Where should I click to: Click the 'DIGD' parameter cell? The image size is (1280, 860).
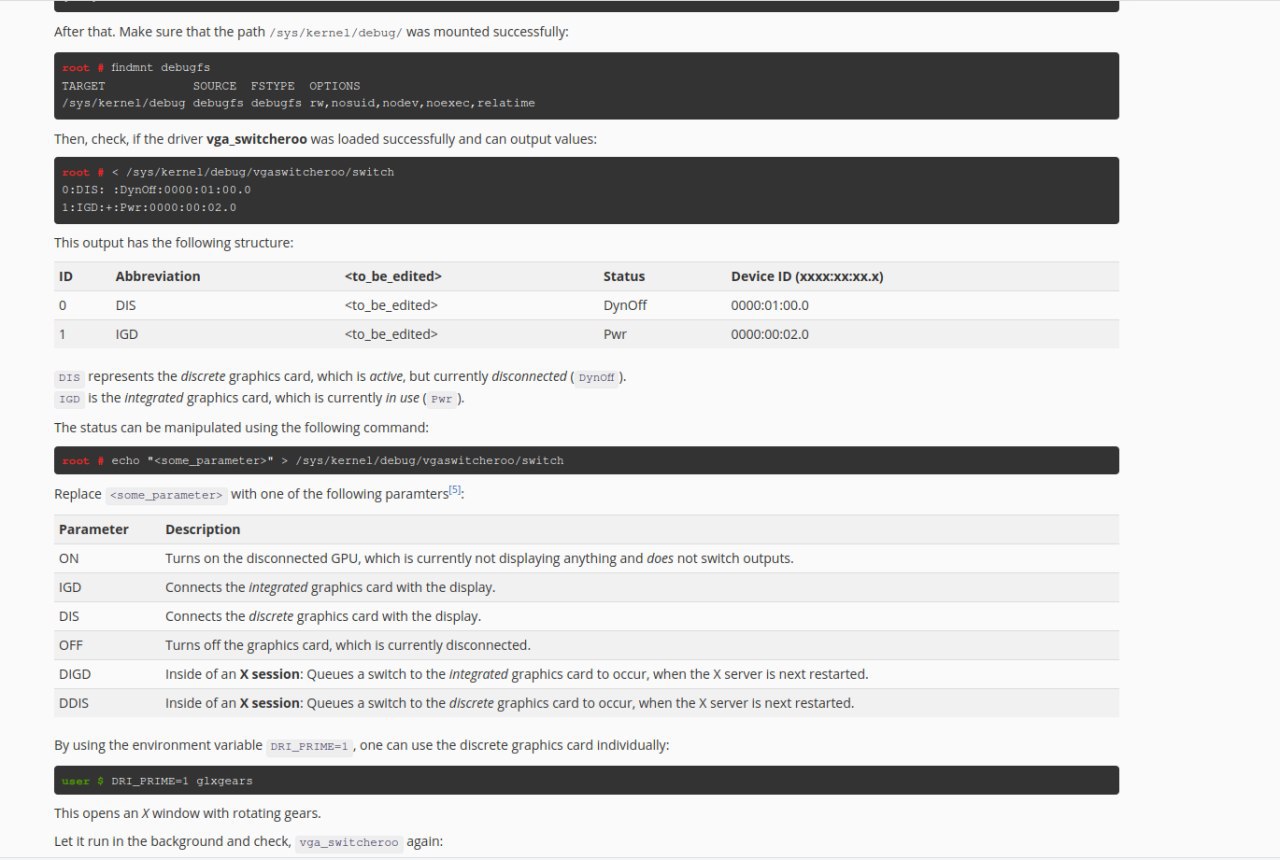pos(75,674)
